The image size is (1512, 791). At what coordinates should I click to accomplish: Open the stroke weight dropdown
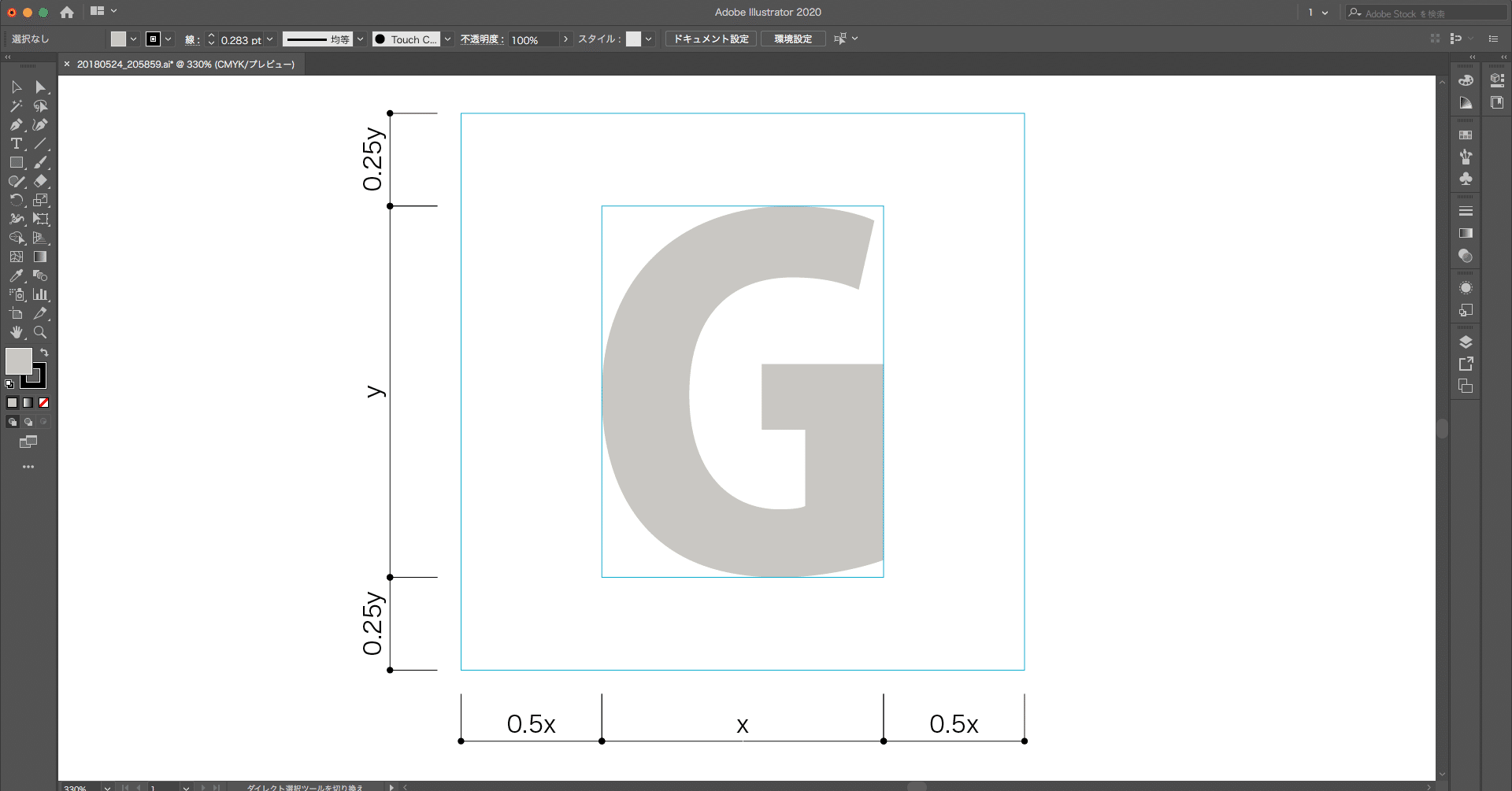tap(271, 39)
